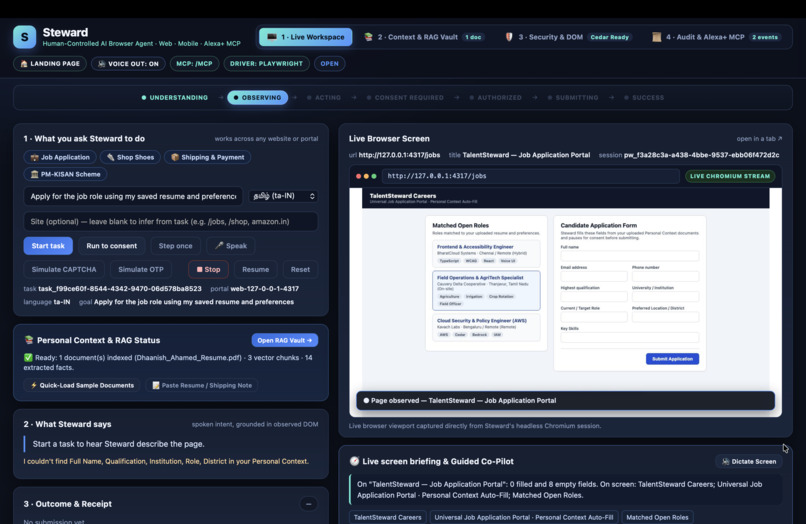
Task: Select Field Operations & AgriTech Specialist role
Action: point(486,291)
